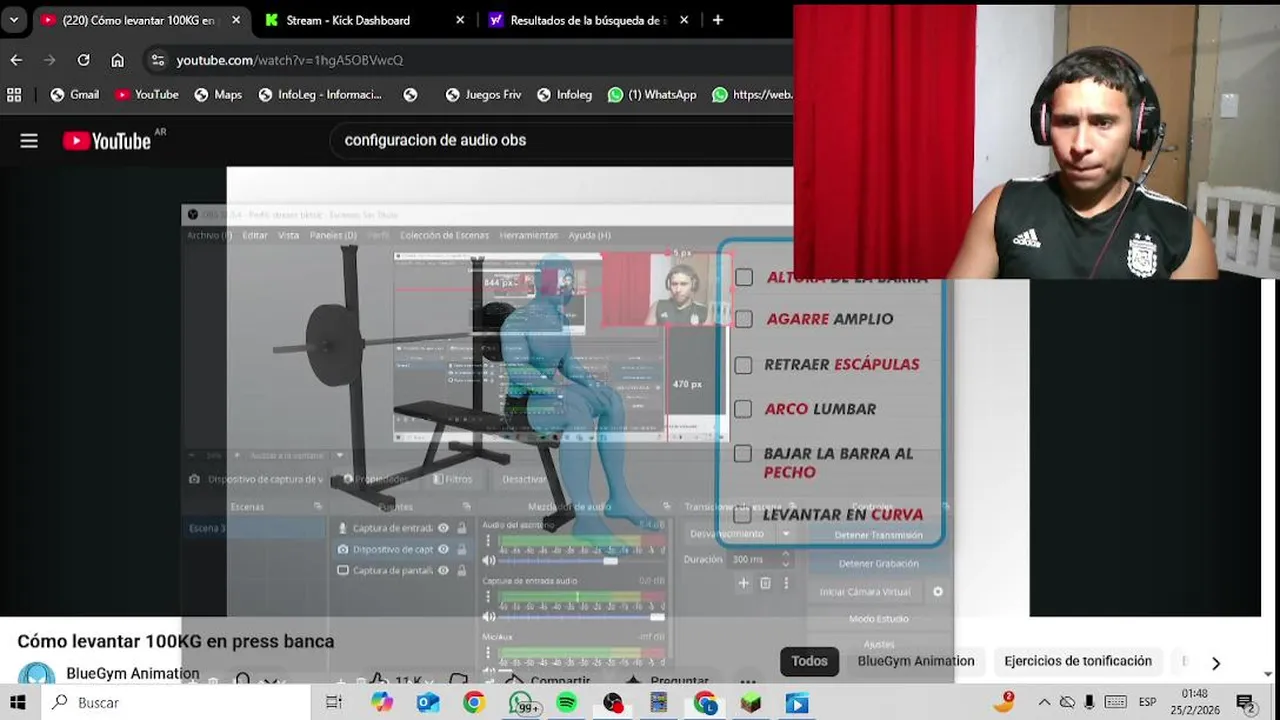Select the Ejercicios de tonificación chip
1280x720 pixels.
click(x=1078, y=661)
